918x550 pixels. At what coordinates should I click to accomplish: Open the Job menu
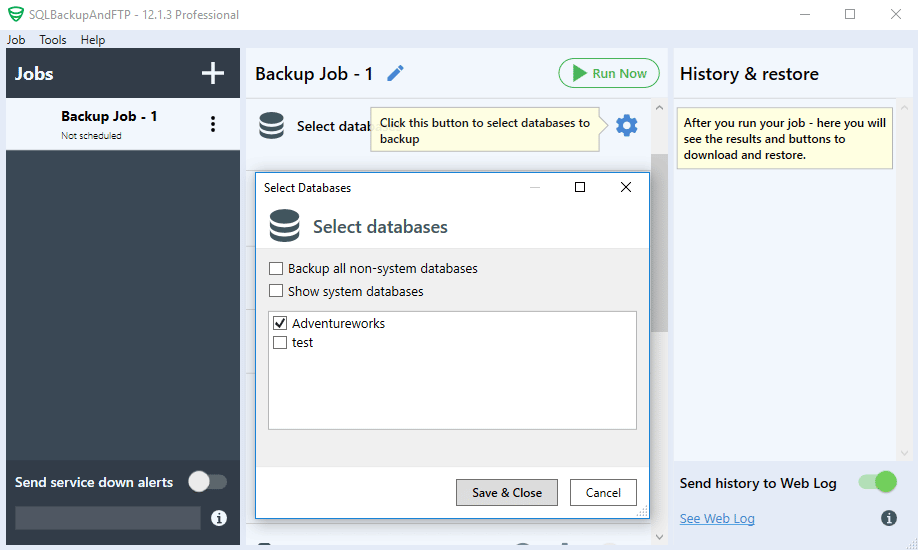click(x=16, y=40)
